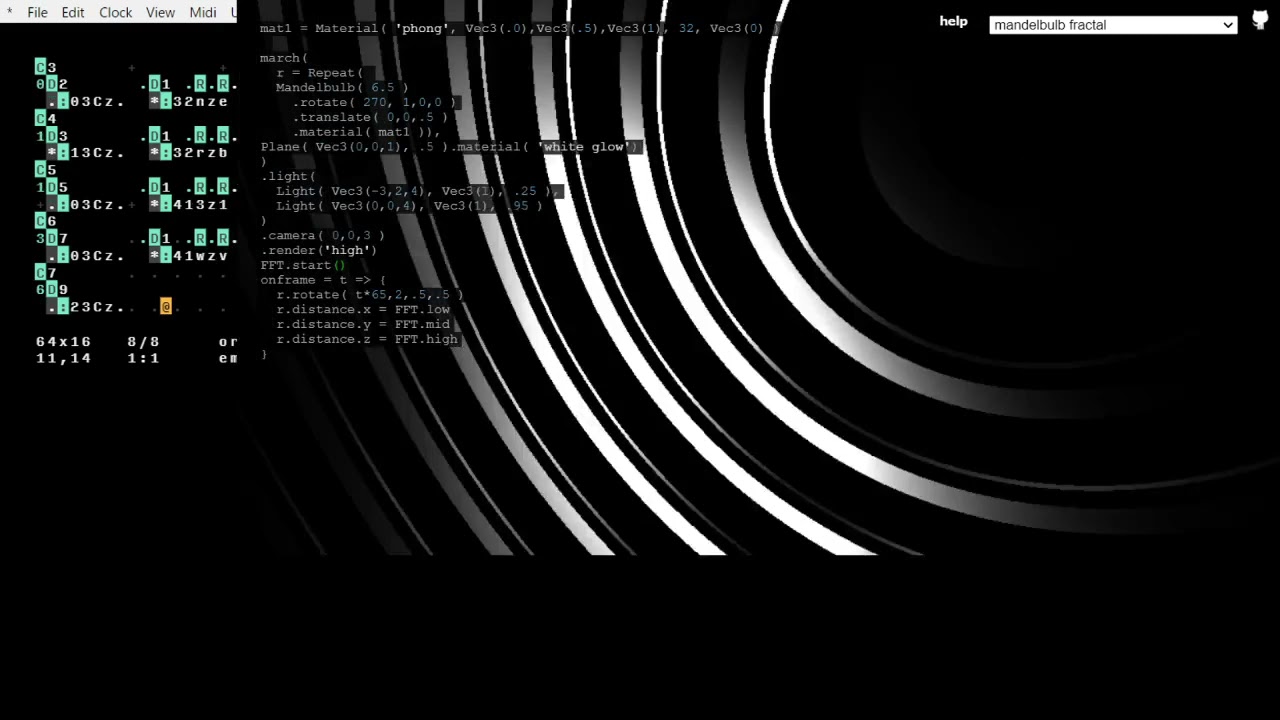Image resolution: width=1280 pixels, height=720 pixels.
Task: Click the mat1 = Material code line
Action: 519,28
